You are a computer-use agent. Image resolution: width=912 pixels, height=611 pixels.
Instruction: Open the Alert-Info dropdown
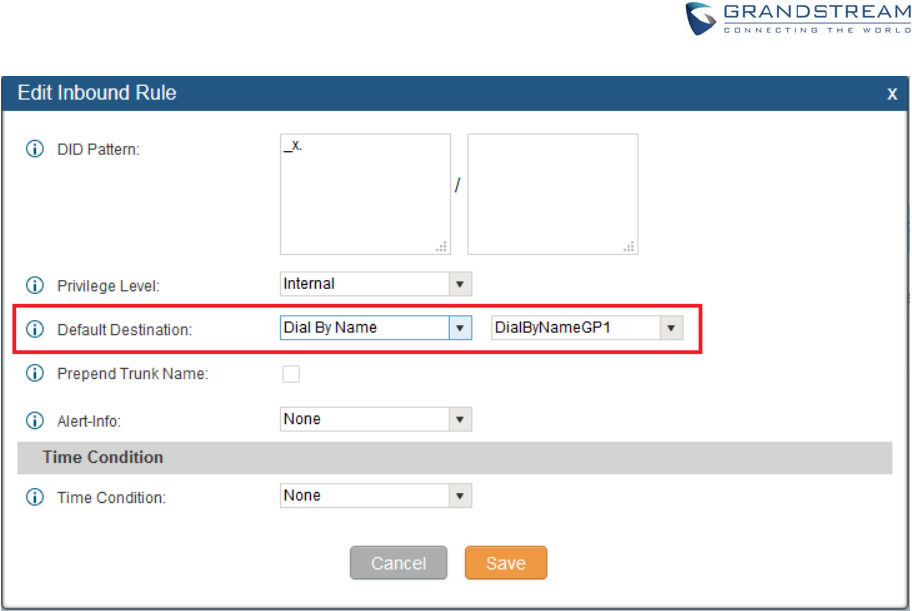(376, 419)
